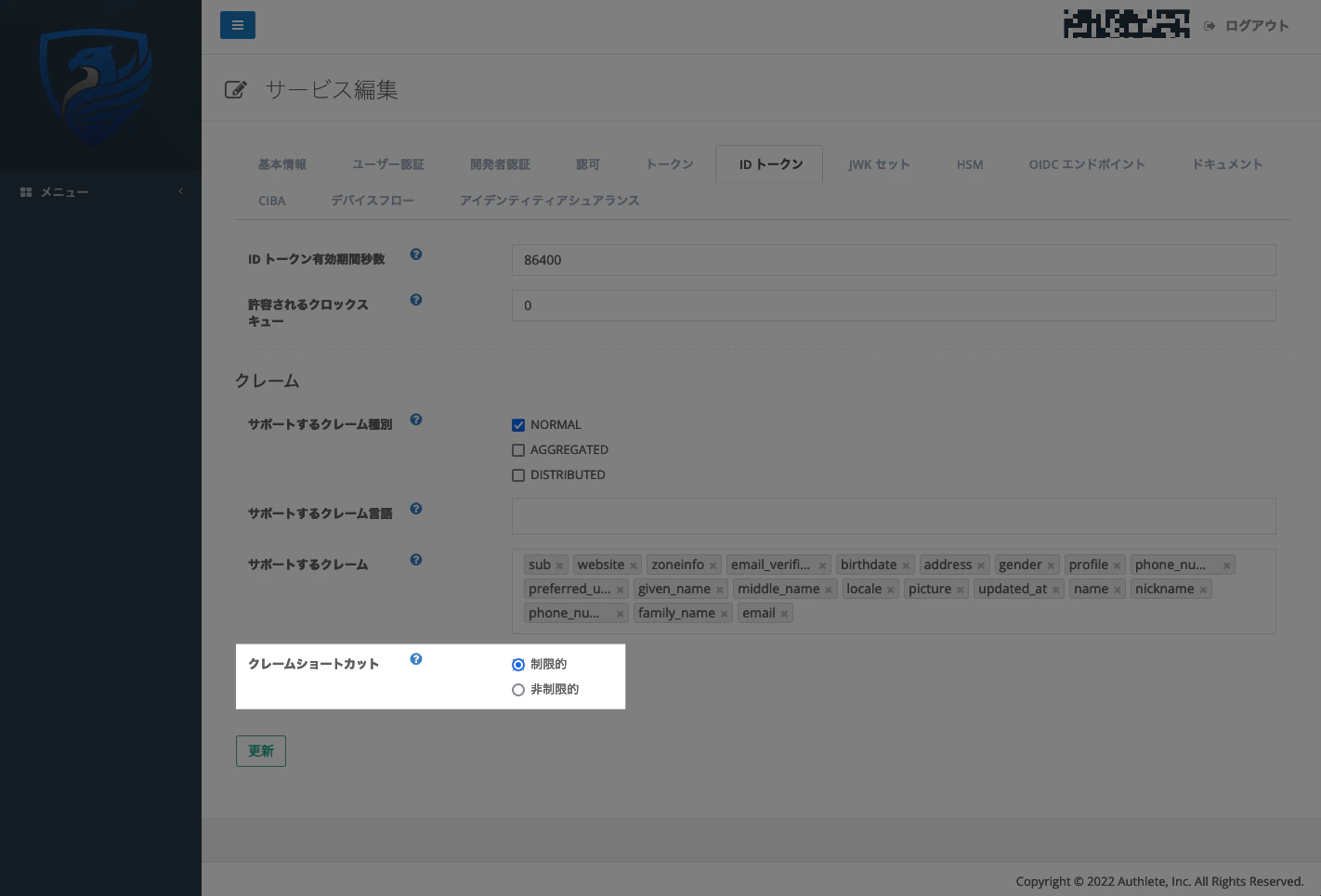The width and height of the screenshot is (1321, 896).
Task: Click the ログアウト link
Action: pos(1249,26)
